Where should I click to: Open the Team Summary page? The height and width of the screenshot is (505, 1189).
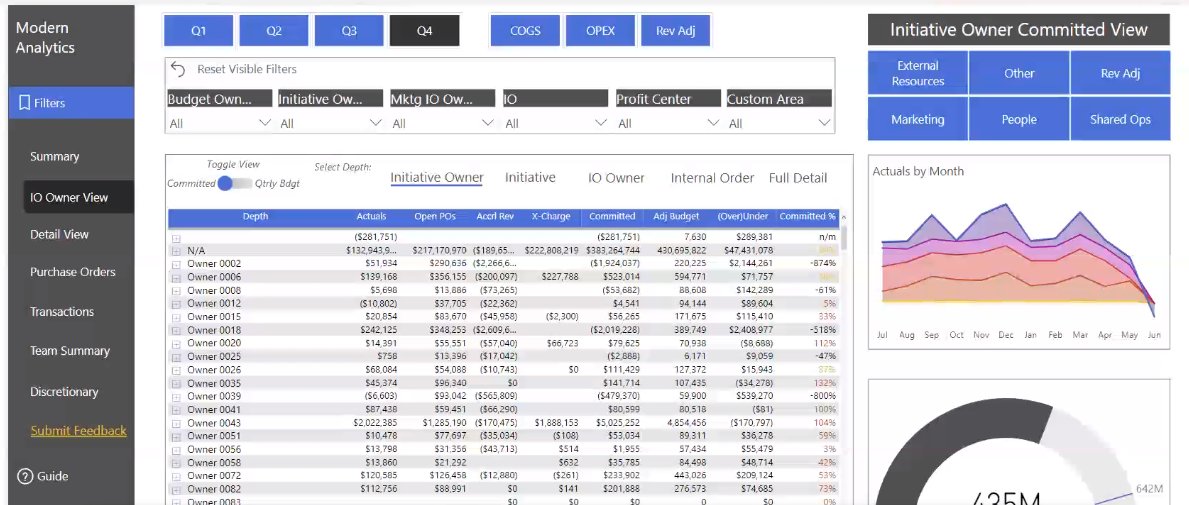pos(70,351)
